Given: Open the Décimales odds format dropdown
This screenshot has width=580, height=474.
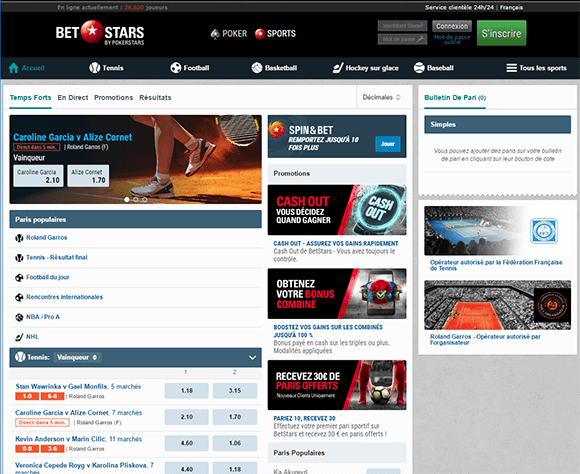Looking at the screenshot, I should pos(382,97).
